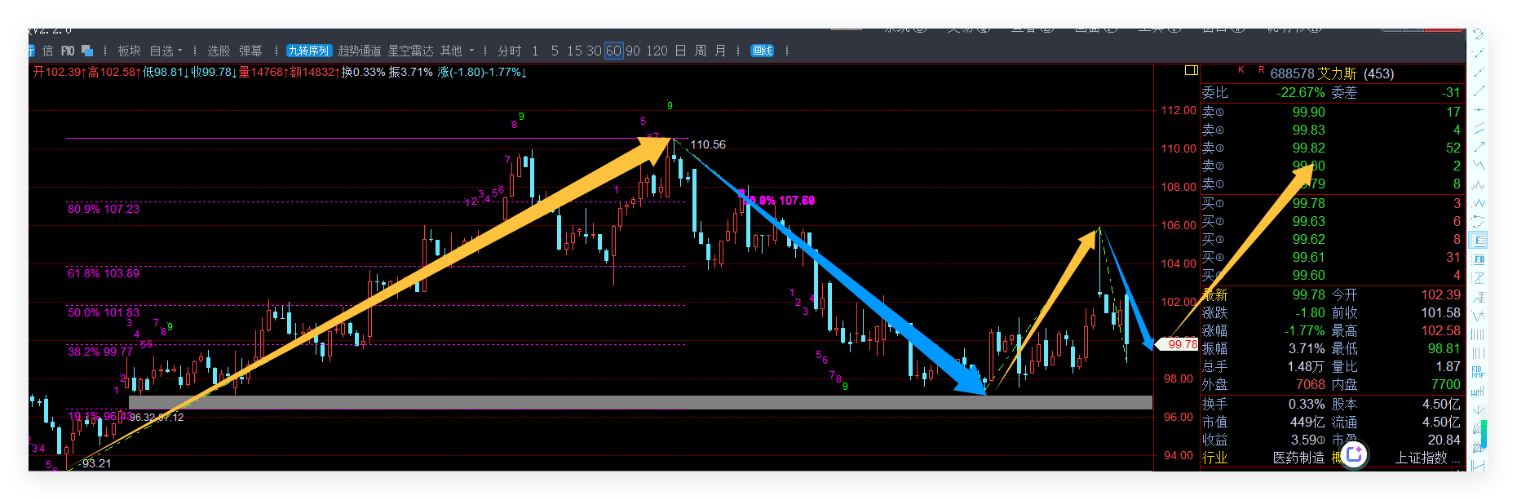This screenshot has width=1517, height=500.
Task: Toggle the 趋势通道 indicator
Action: [360, 51]
